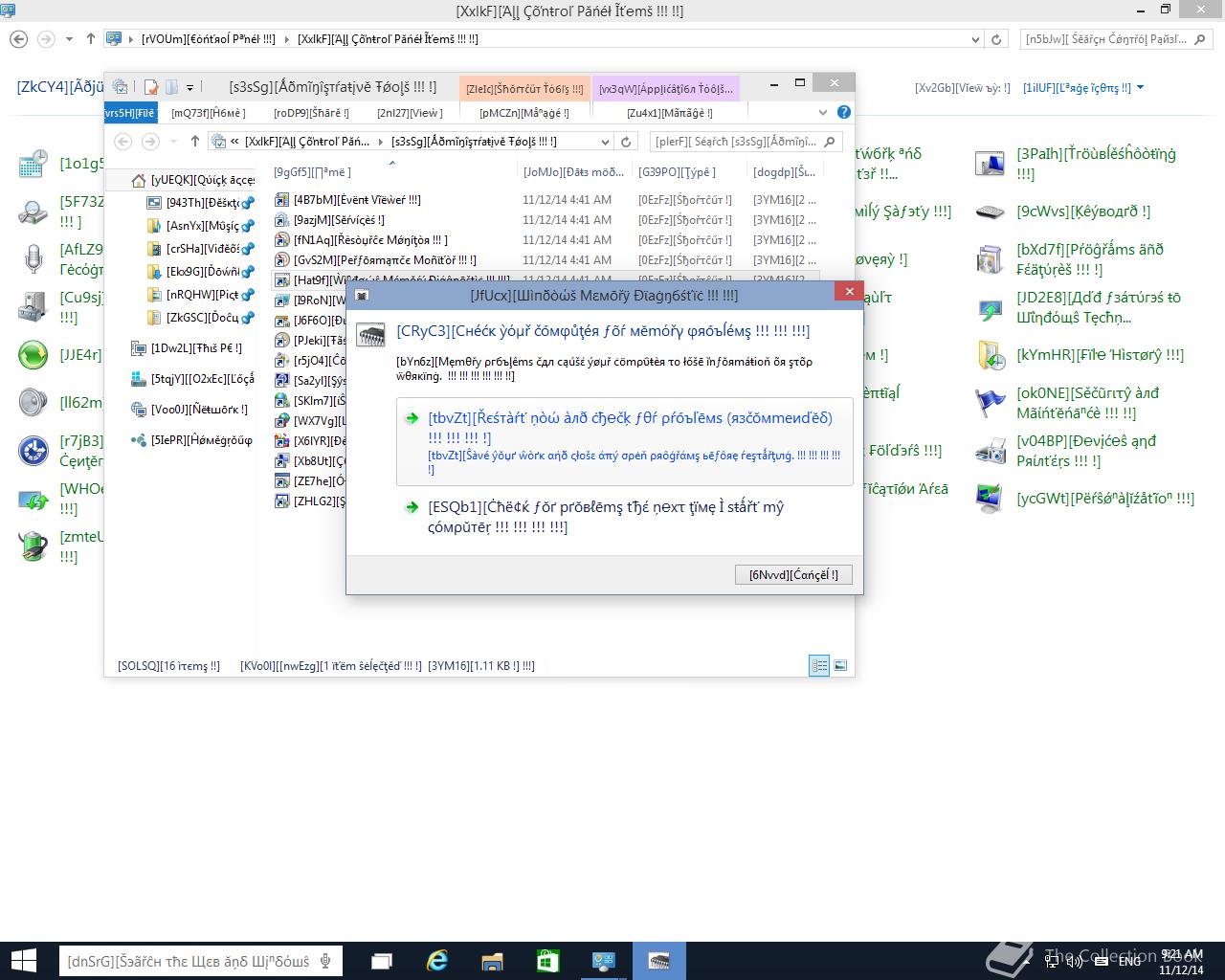The image size is (1225, 980).
Task: Open Keyboard icon in Control Panel
Action: tap(990, 212)
